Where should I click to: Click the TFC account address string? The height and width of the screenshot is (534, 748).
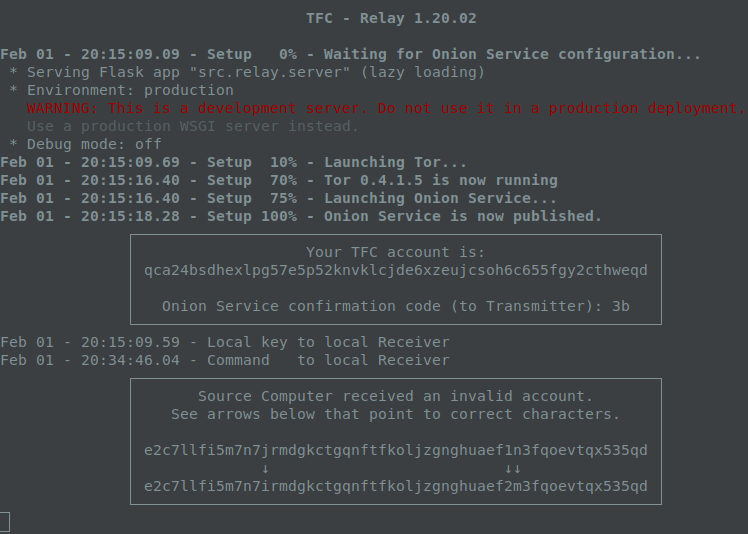click(396, 271)
